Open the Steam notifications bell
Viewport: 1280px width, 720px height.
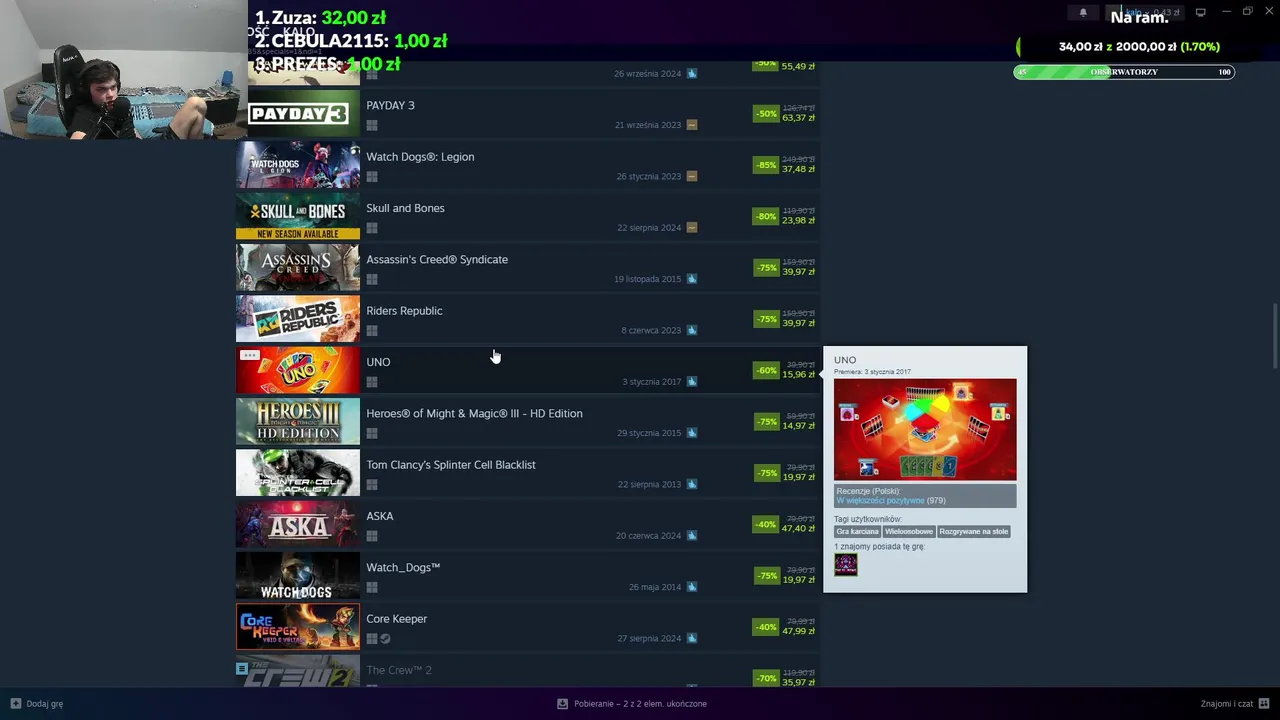1083,12
